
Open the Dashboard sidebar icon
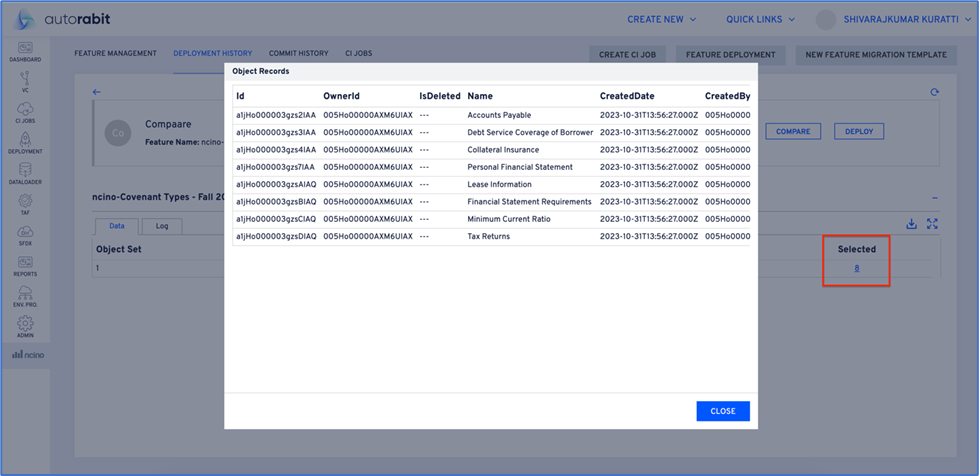(25, 51)
